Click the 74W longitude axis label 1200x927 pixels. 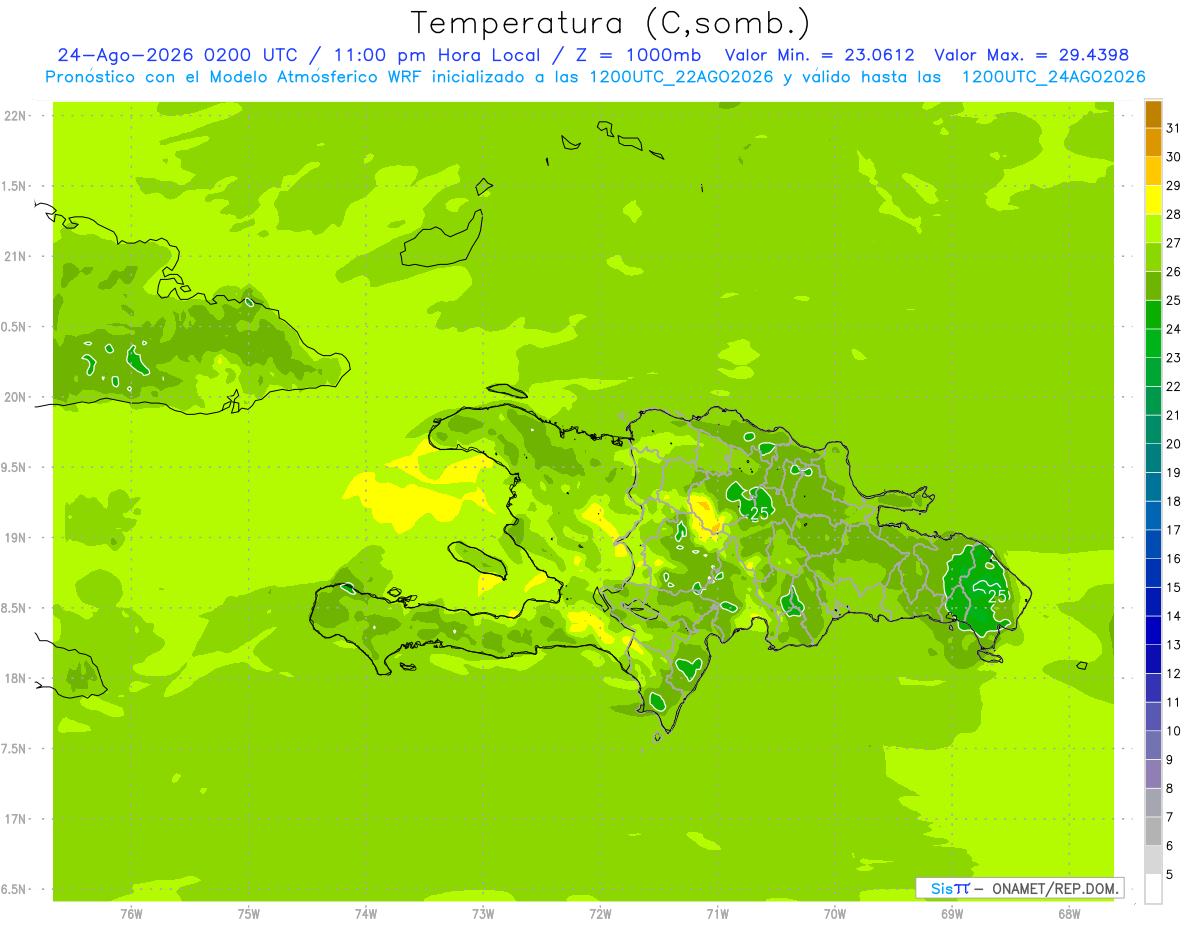[x=366, y=914]
